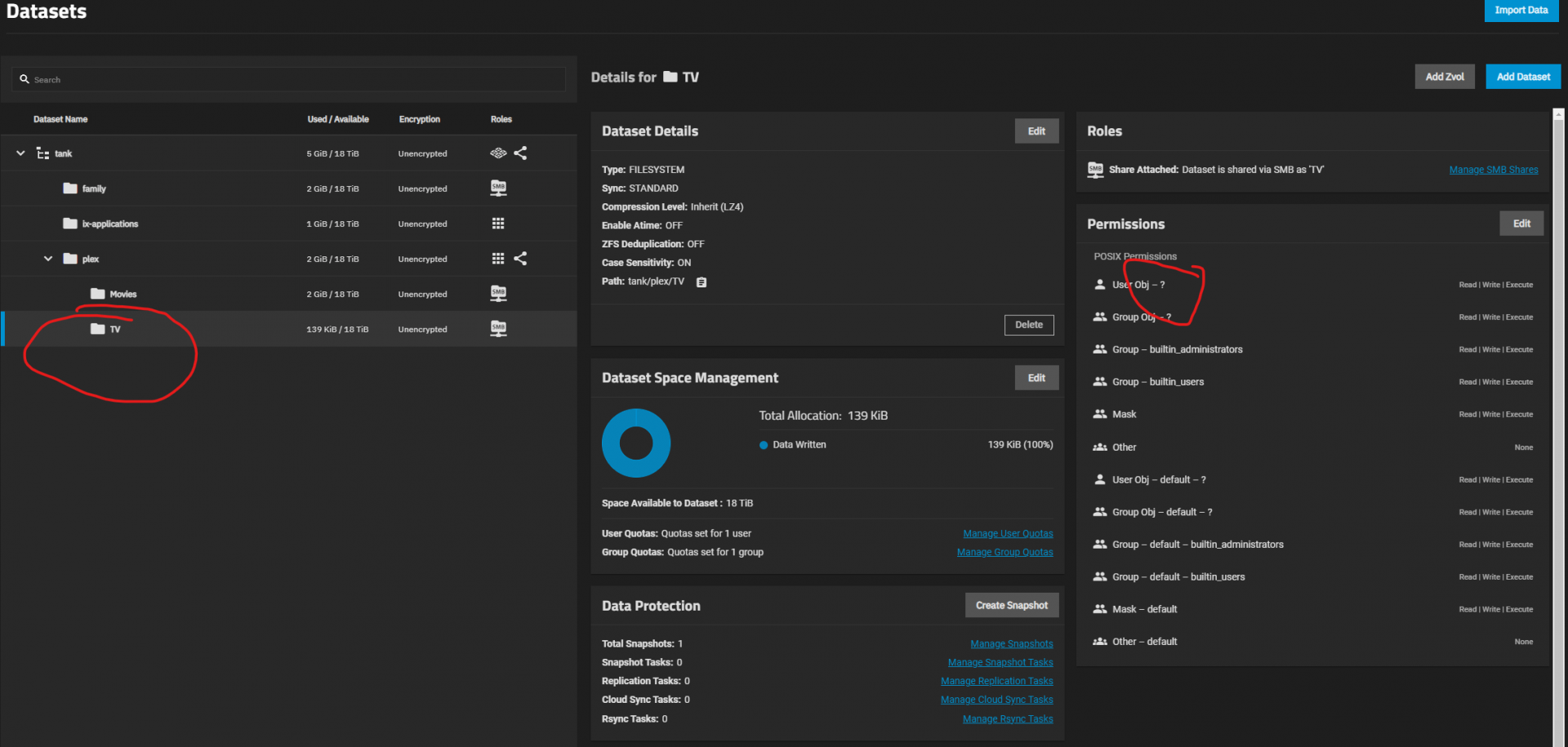Click the apps grid icon in plex row
This screenshot has width=1568, height=747.
[x=498, y=259]
